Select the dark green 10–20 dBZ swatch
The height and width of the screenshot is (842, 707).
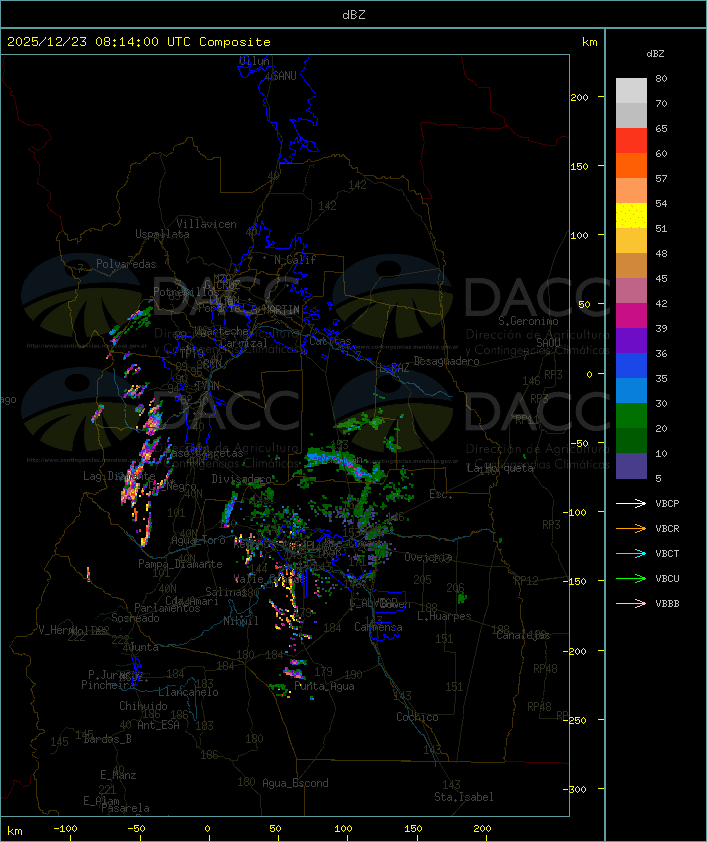pos(631,441)
